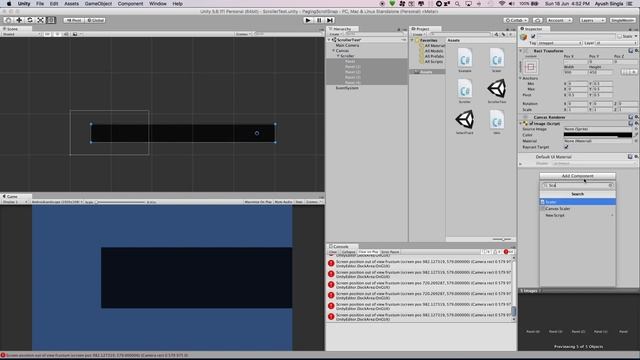640x360 pixels.
Task: Open the editor Layout dropdown
Action: pos(623,20)
